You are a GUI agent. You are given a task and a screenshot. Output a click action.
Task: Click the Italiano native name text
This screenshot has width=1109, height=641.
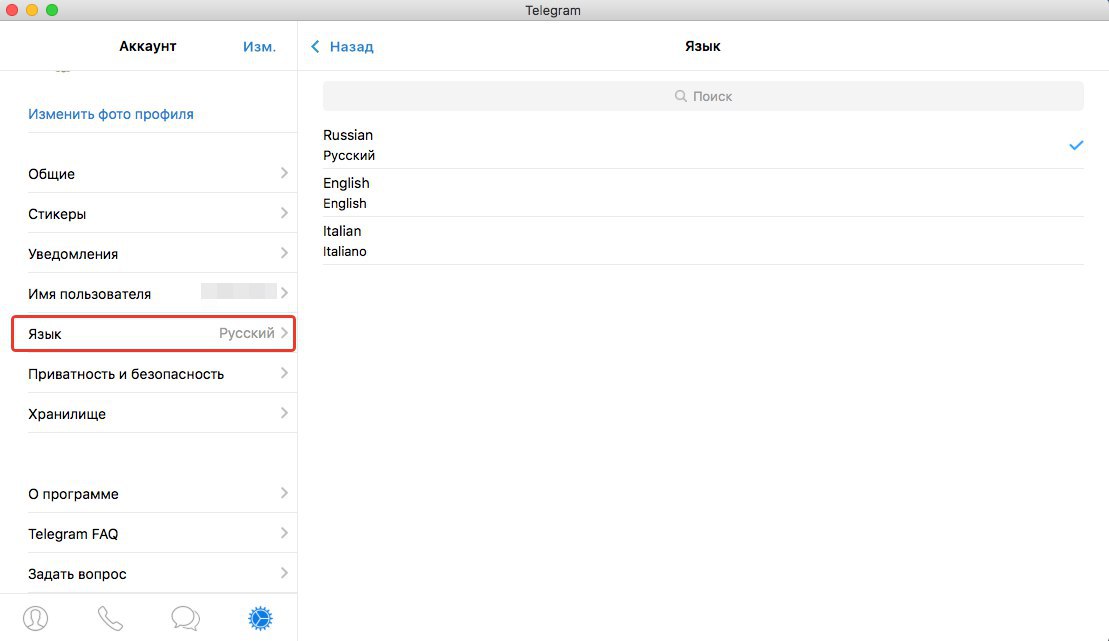[344, 251]
